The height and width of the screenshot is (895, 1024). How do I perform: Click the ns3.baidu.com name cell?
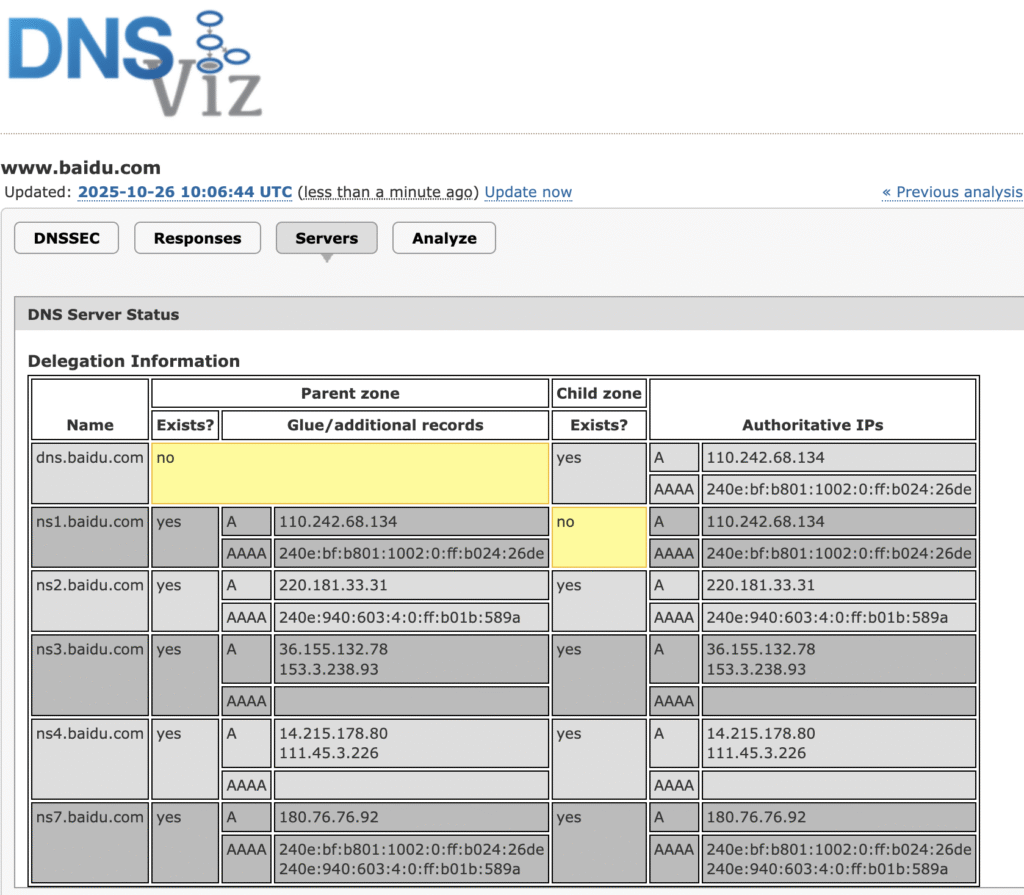pos(90,673)
